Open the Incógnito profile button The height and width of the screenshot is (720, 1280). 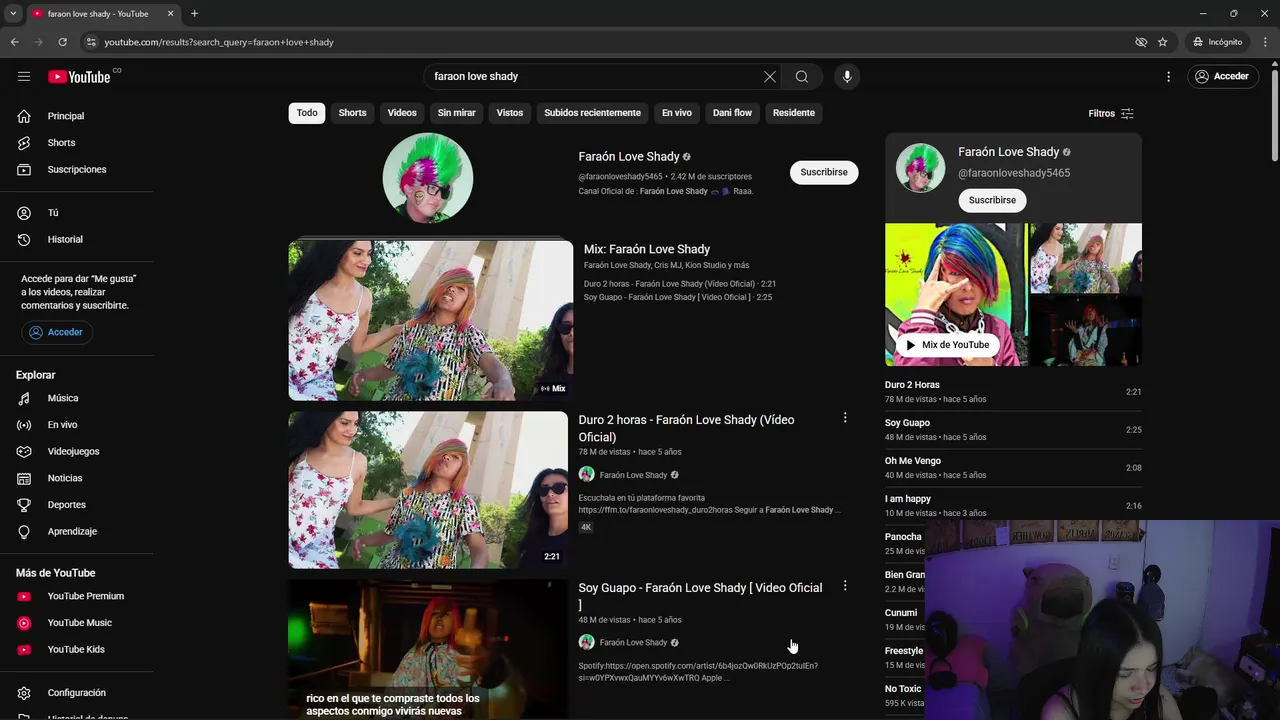point(1217,42)
